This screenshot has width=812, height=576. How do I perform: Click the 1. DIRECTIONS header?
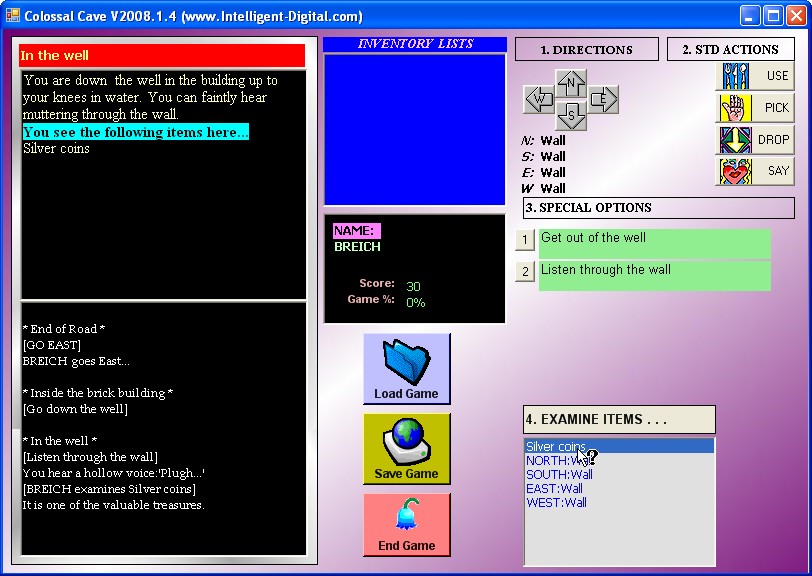587,50
